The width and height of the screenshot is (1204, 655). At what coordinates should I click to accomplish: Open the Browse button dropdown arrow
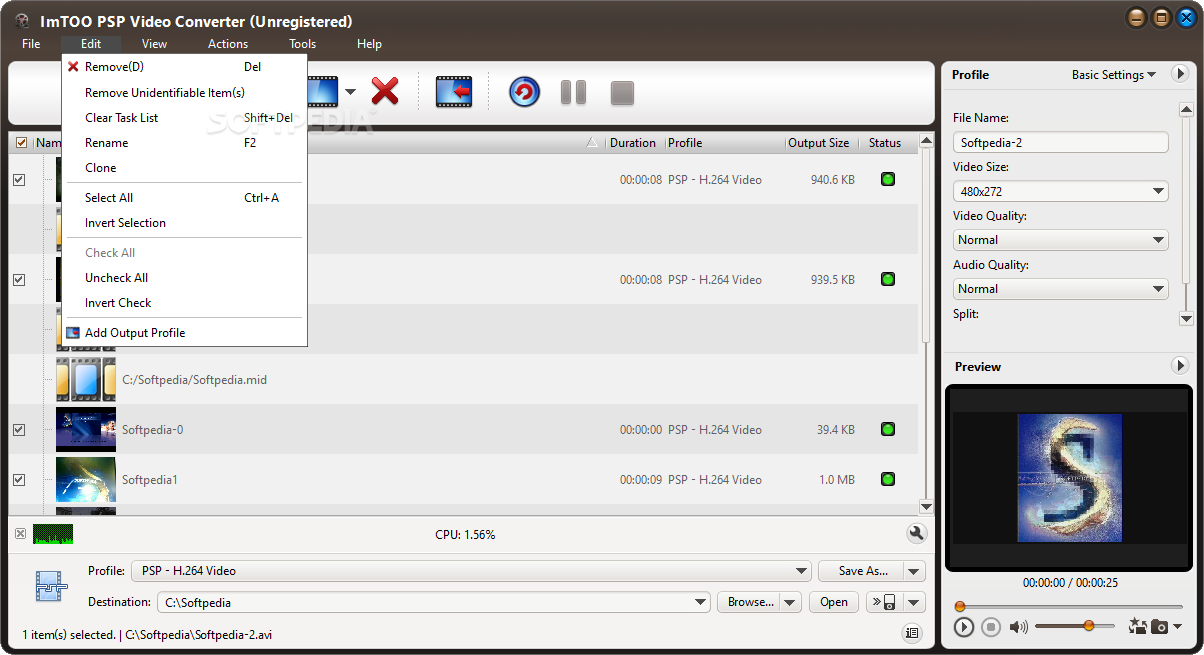[790, 602]
